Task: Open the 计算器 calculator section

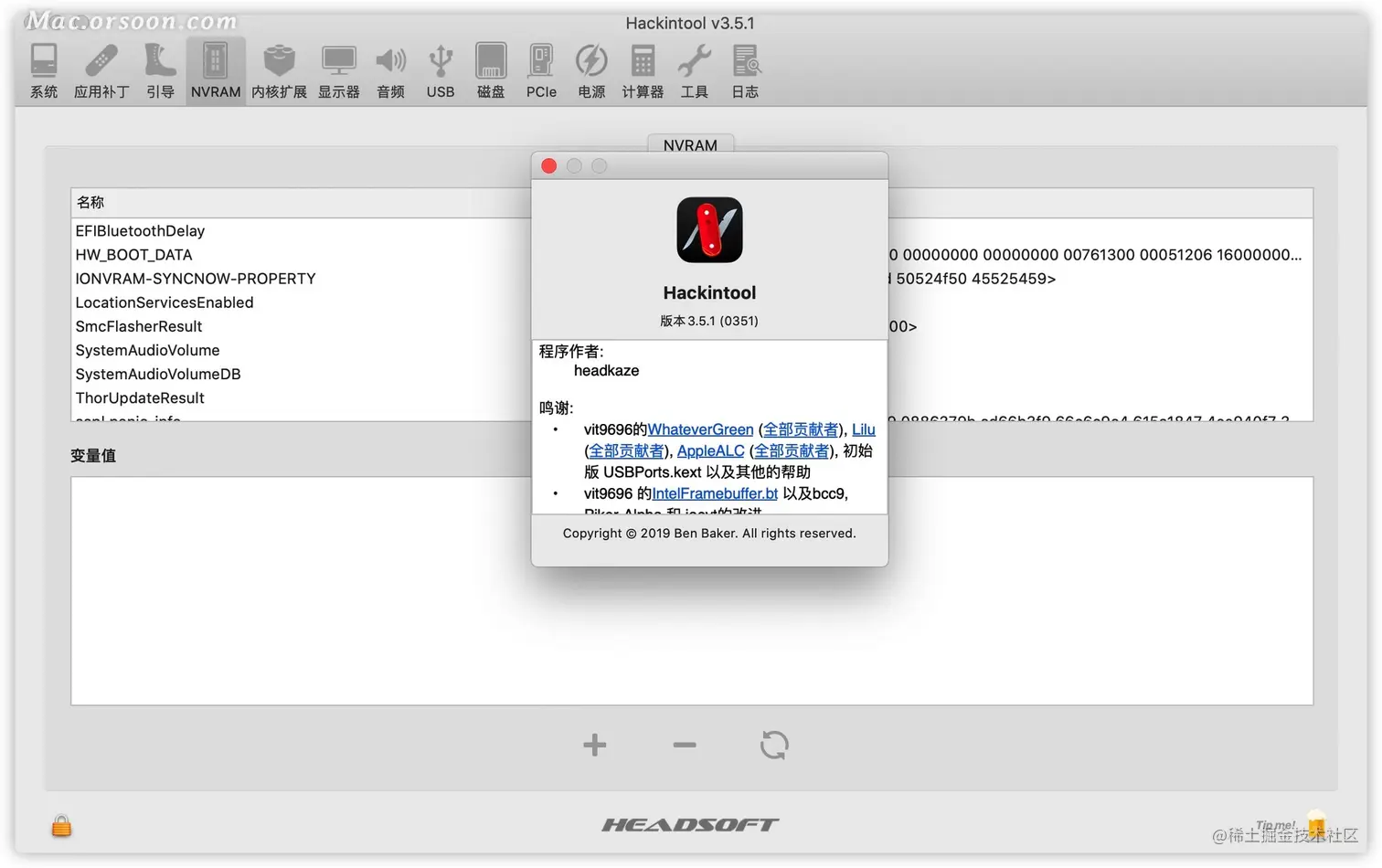Action: [x=643, y=70]
